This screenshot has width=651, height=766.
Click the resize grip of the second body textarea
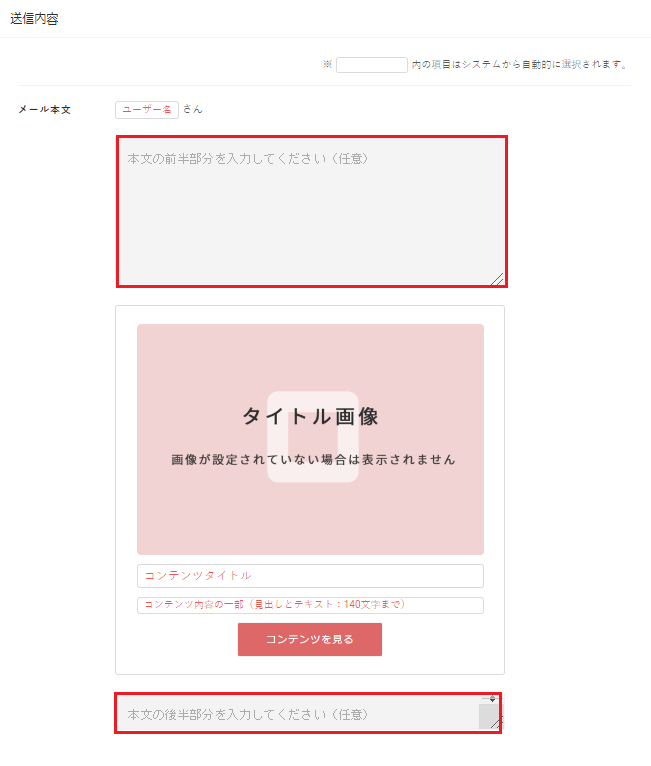(x=496, y=724)
